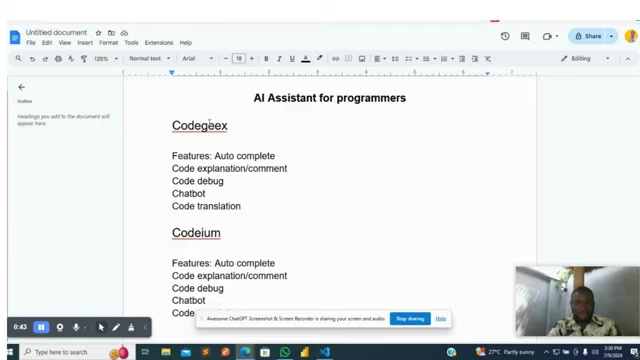Toggle underline formatting
640x360 pixels.
pos(292,59)
